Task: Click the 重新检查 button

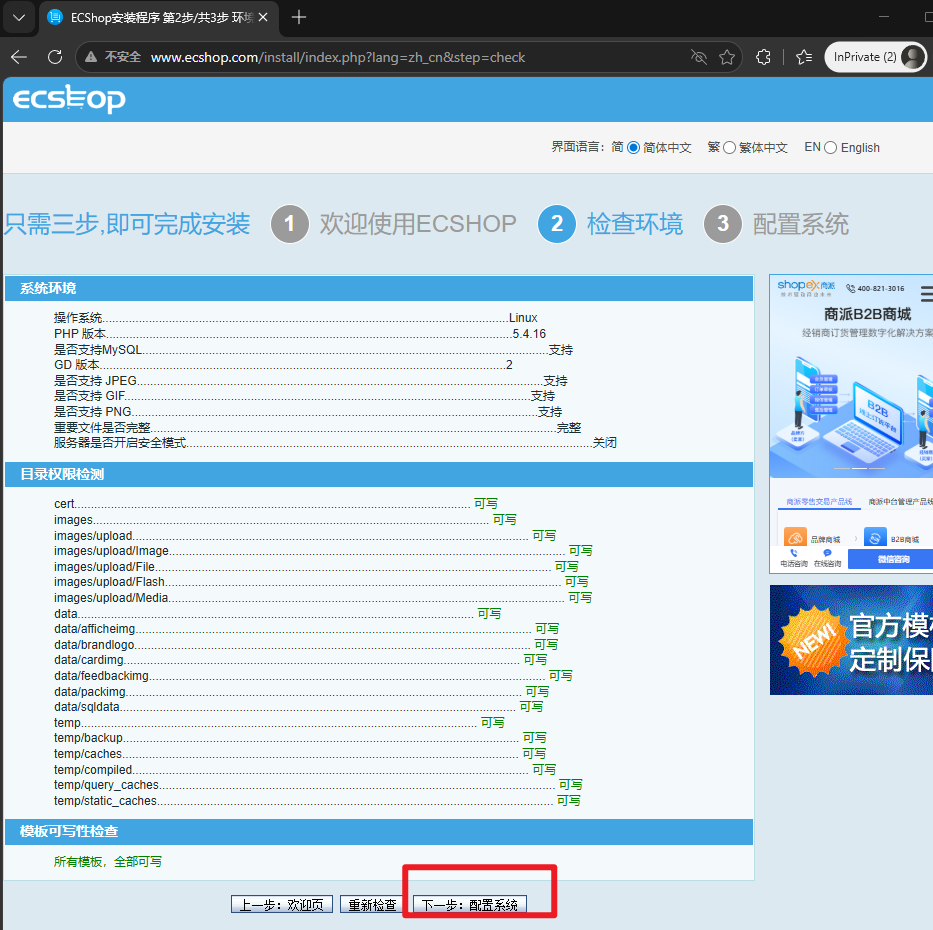Action: pos(372,904)
